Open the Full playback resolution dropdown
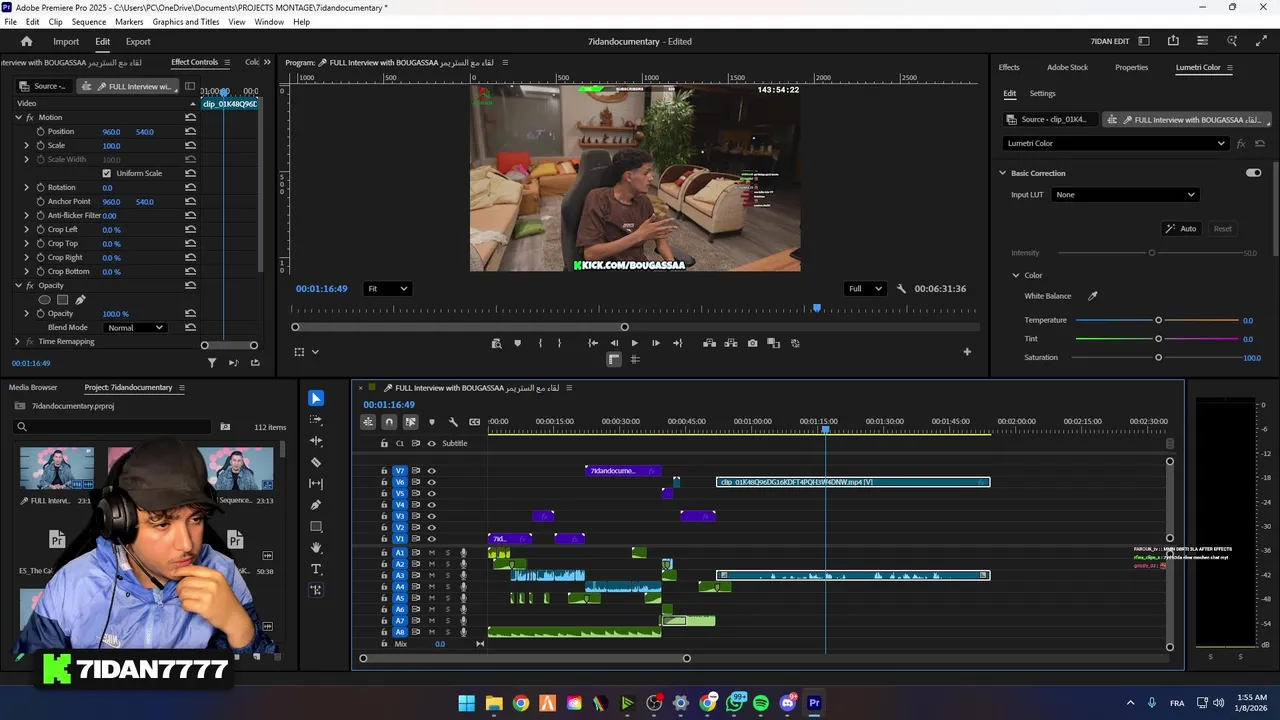Image resolution: width=1280 pixels, height=720 pixels. pos(865,289)
